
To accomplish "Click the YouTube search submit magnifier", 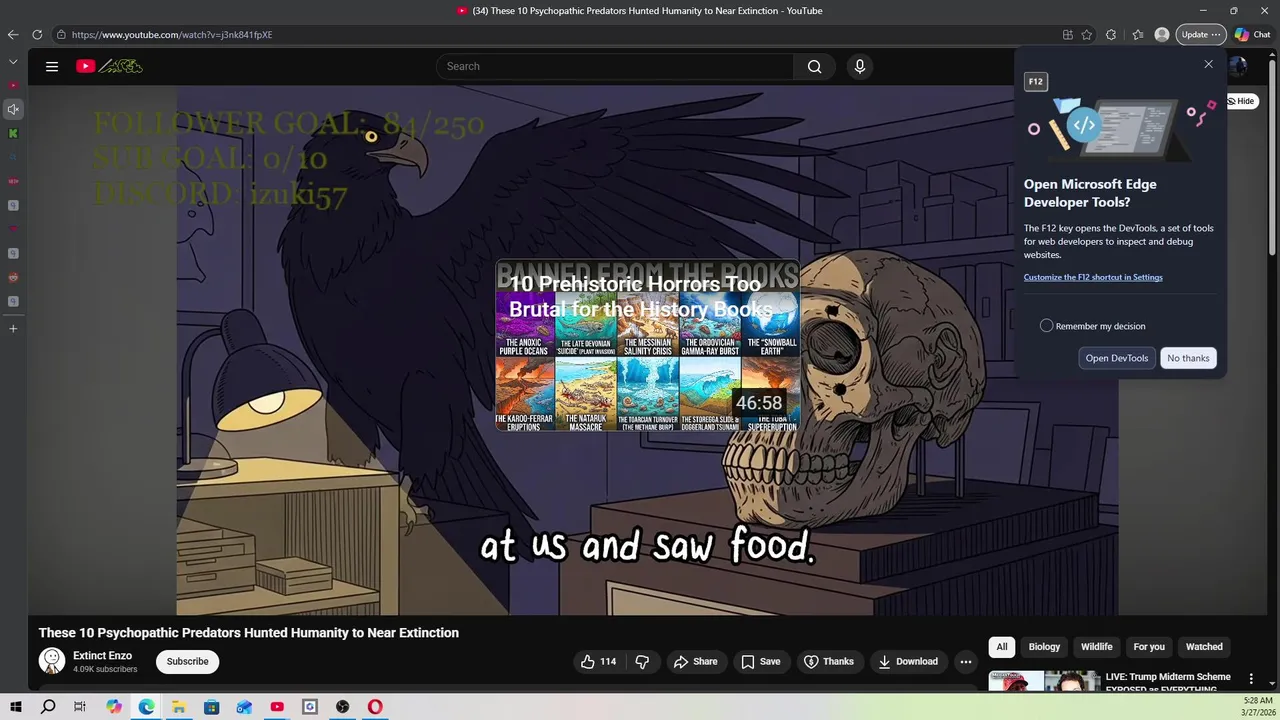I will [814, 66].
